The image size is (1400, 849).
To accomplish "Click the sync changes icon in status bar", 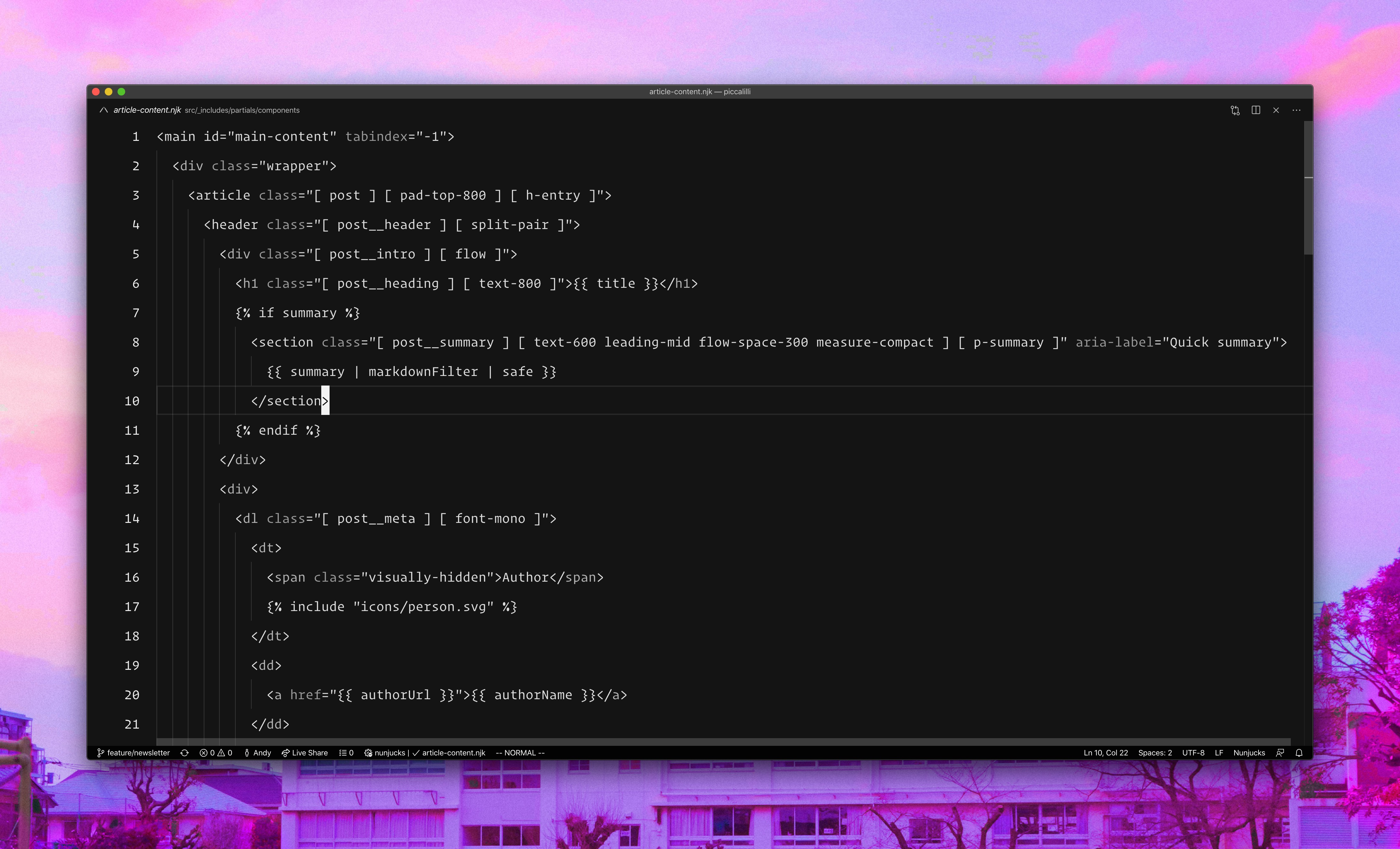I will [184, 753].
